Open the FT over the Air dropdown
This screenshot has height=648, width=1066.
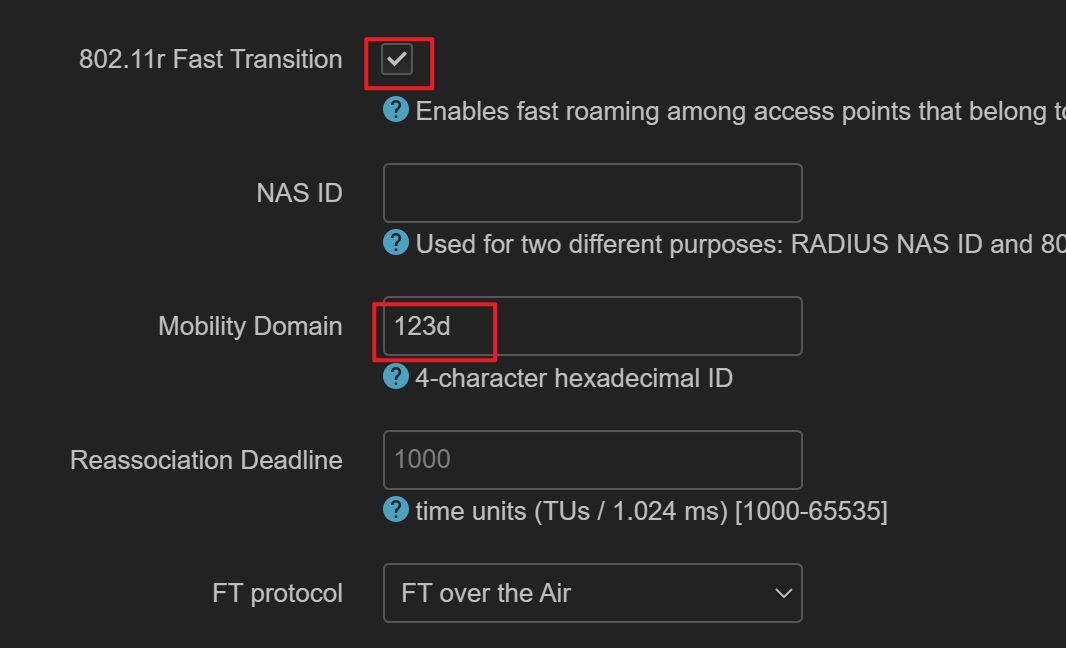click(592, 593)
